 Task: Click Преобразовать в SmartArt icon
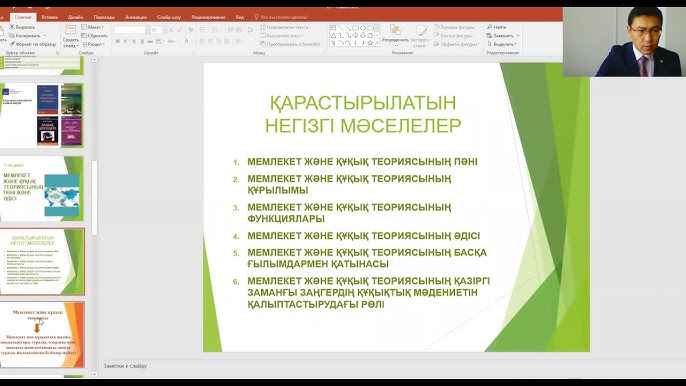[x=262, y=44]
